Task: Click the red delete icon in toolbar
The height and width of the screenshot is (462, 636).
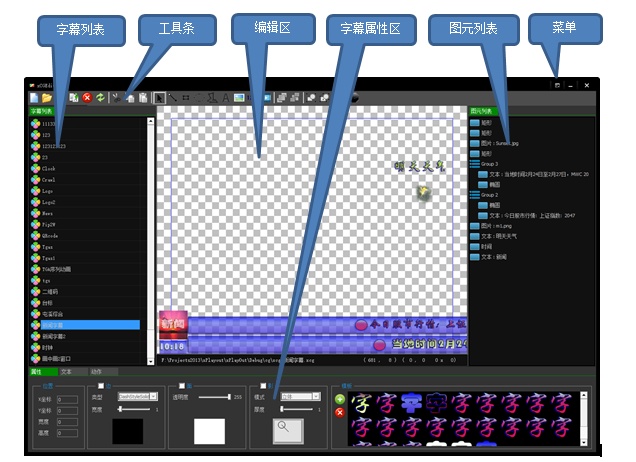Action: pos(87,97)
